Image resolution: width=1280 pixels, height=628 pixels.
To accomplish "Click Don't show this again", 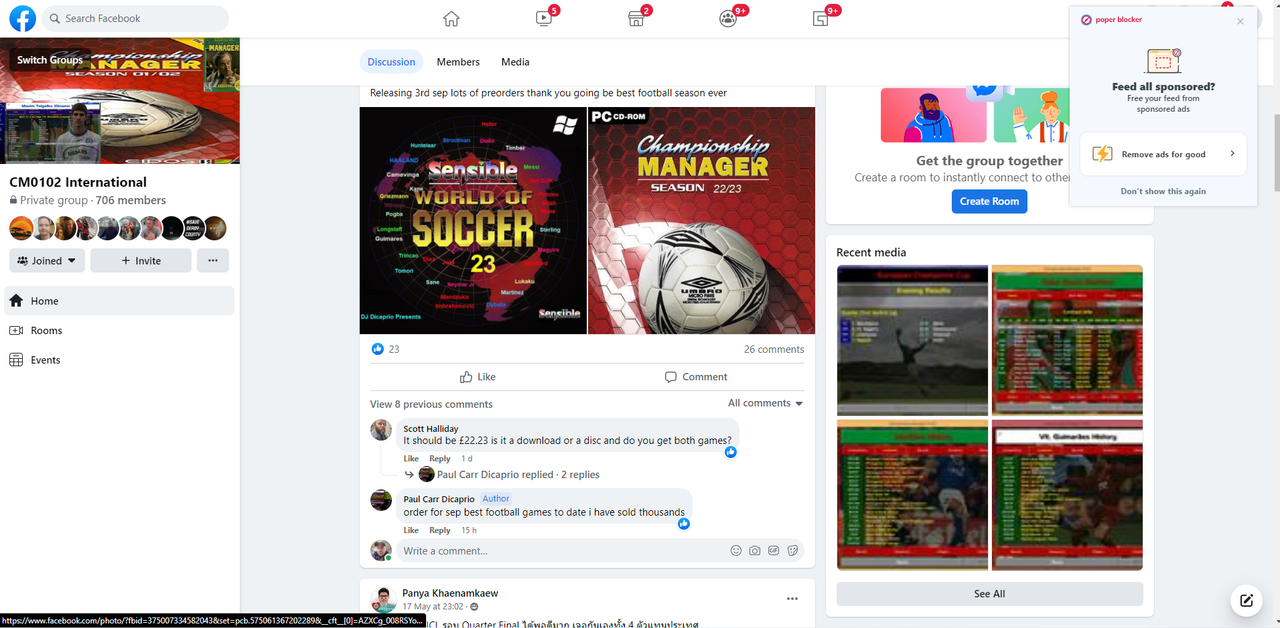I will tap(1163, 191).
